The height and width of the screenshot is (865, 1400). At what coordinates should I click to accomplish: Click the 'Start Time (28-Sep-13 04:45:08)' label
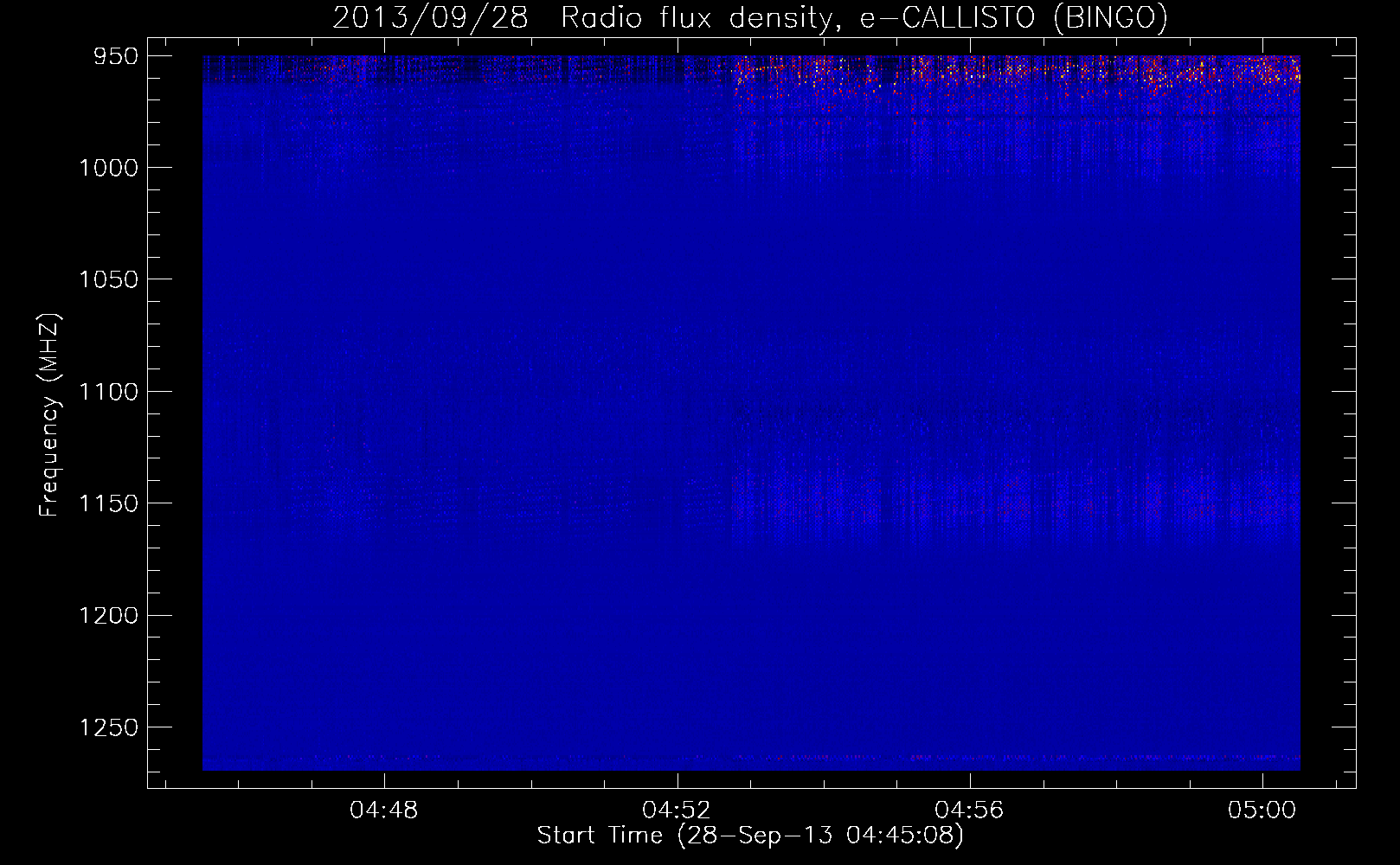click(x=750, y=836)
